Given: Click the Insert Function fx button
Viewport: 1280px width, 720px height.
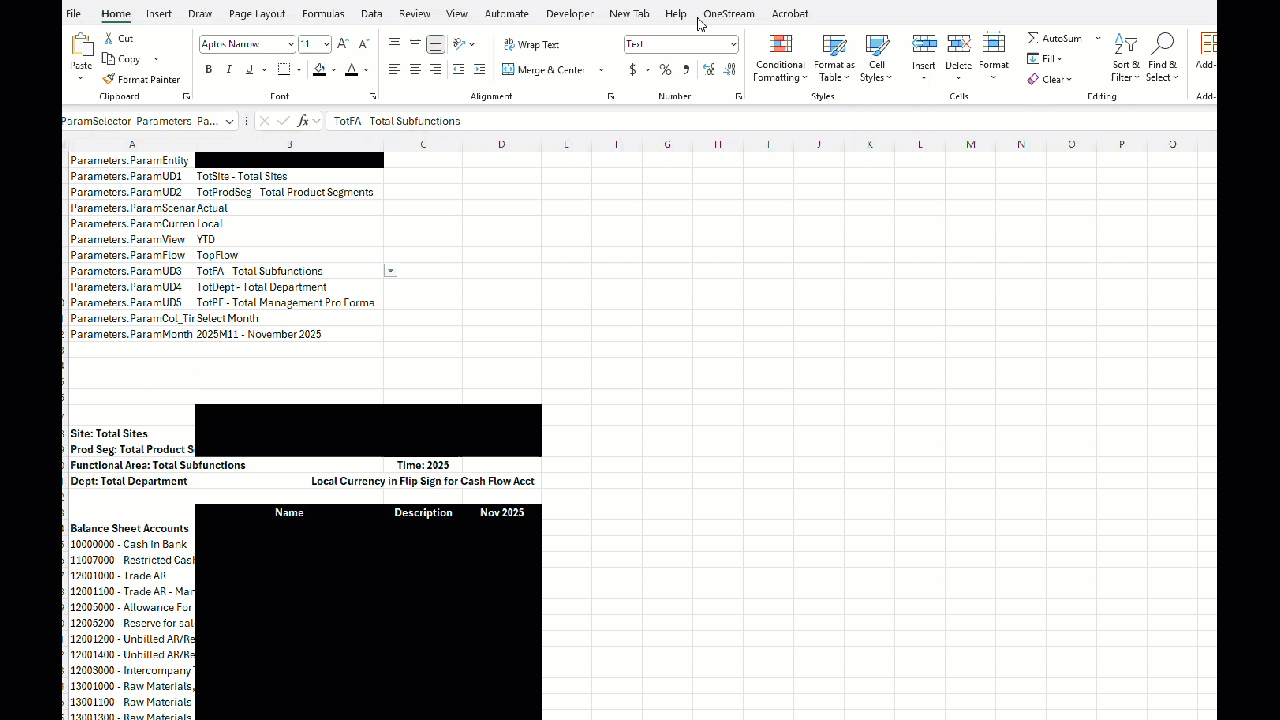Looking at the screenshot, I should click(x=303, y=120).
